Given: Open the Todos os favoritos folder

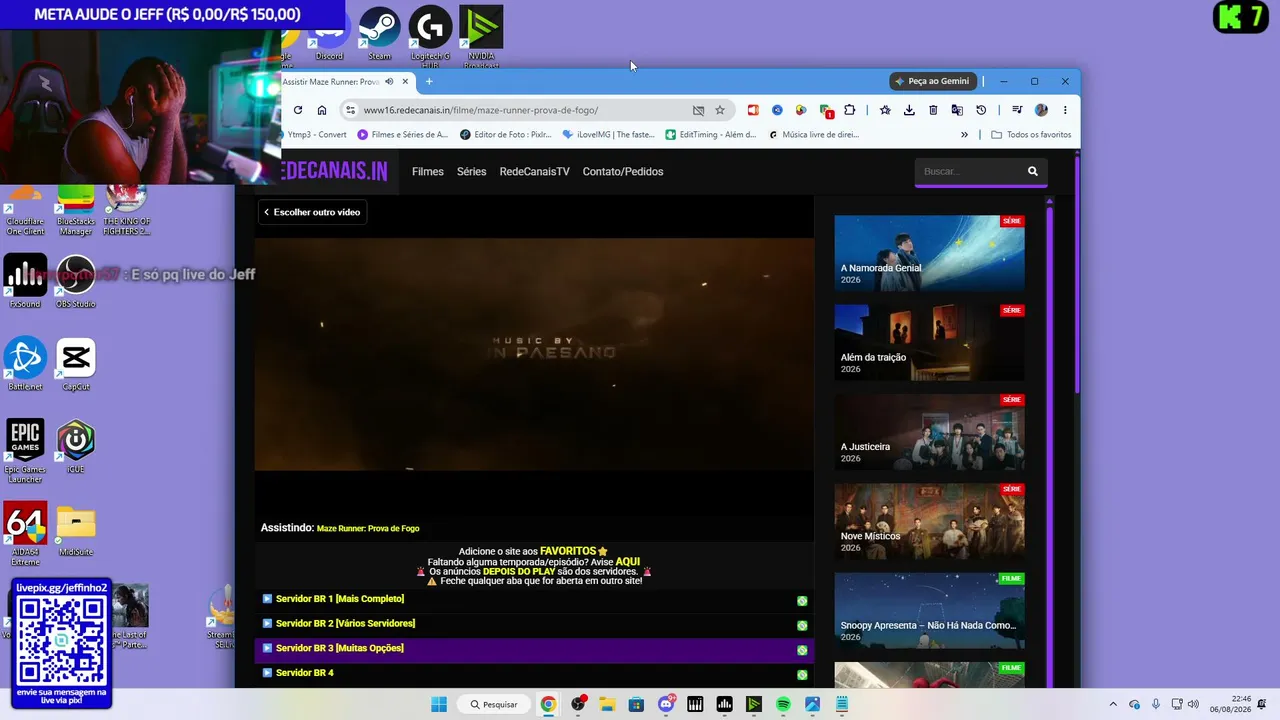Looking at the screenshot, I should coord(1031,134).
